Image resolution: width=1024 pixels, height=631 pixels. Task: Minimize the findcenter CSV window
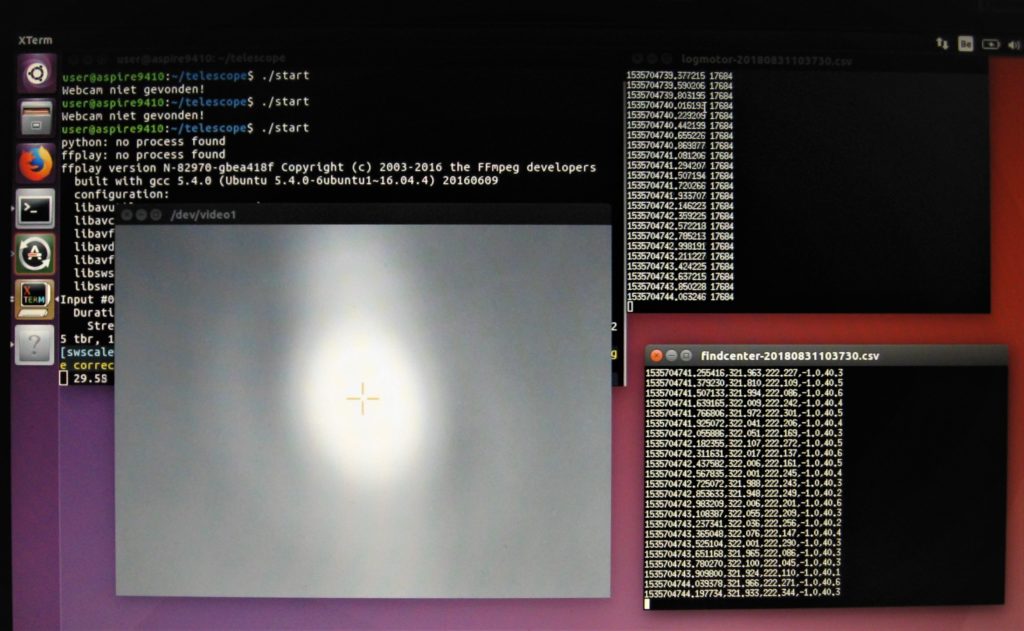tap(673, 354)
